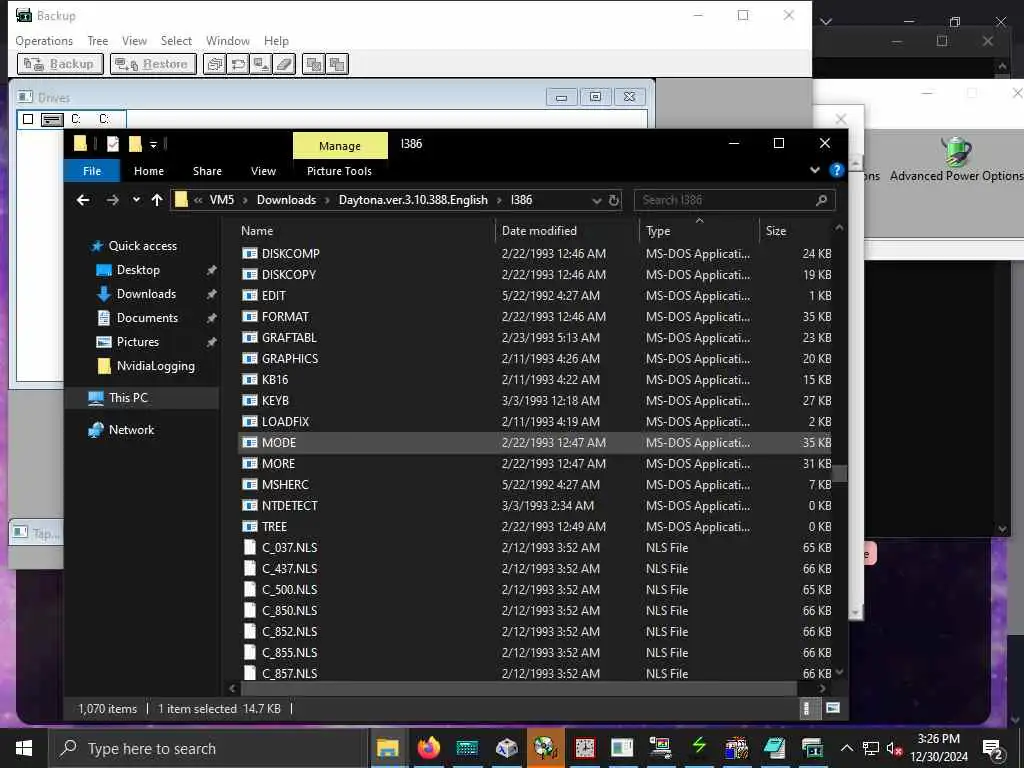
Task: Open the Picture Tools tab
Action: tap(339, 171)
